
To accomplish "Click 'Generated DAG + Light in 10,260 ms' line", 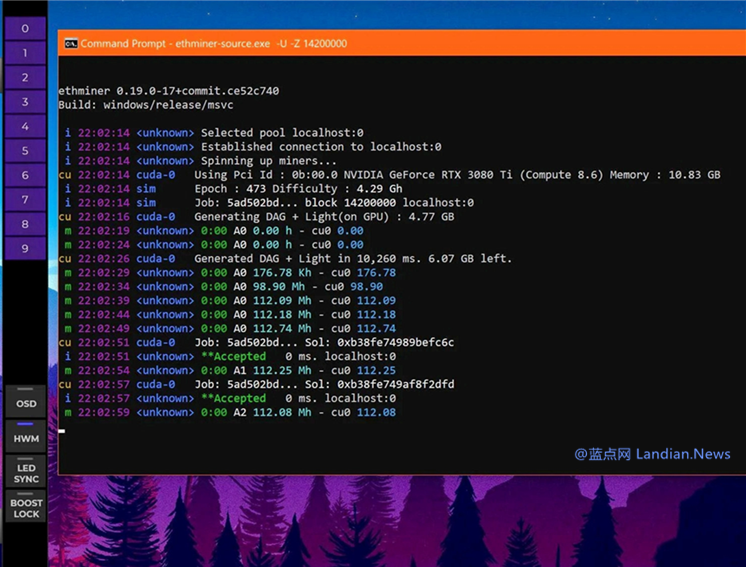I will point(285,259).
